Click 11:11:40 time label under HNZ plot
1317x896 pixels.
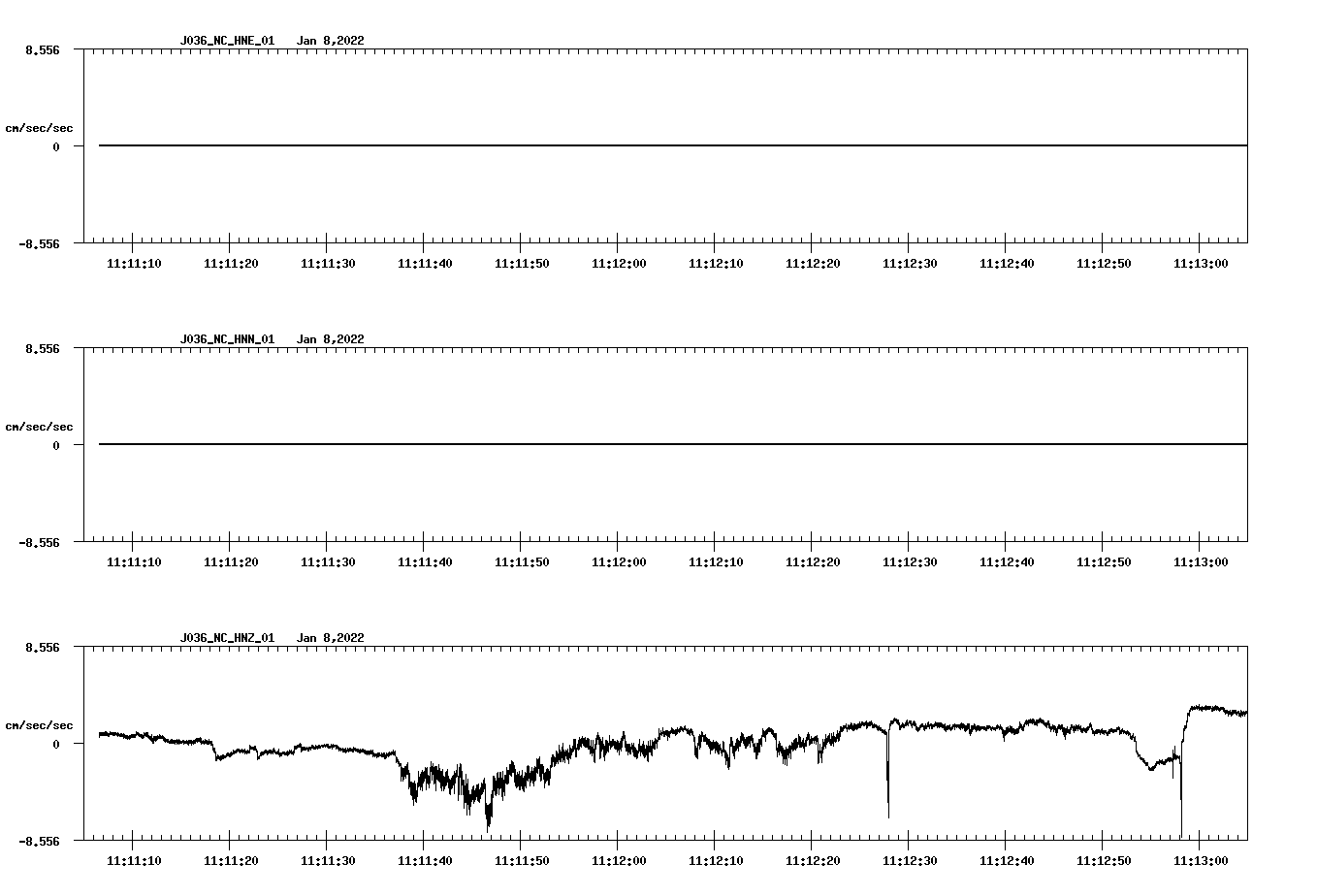click(x=425, y=861)
